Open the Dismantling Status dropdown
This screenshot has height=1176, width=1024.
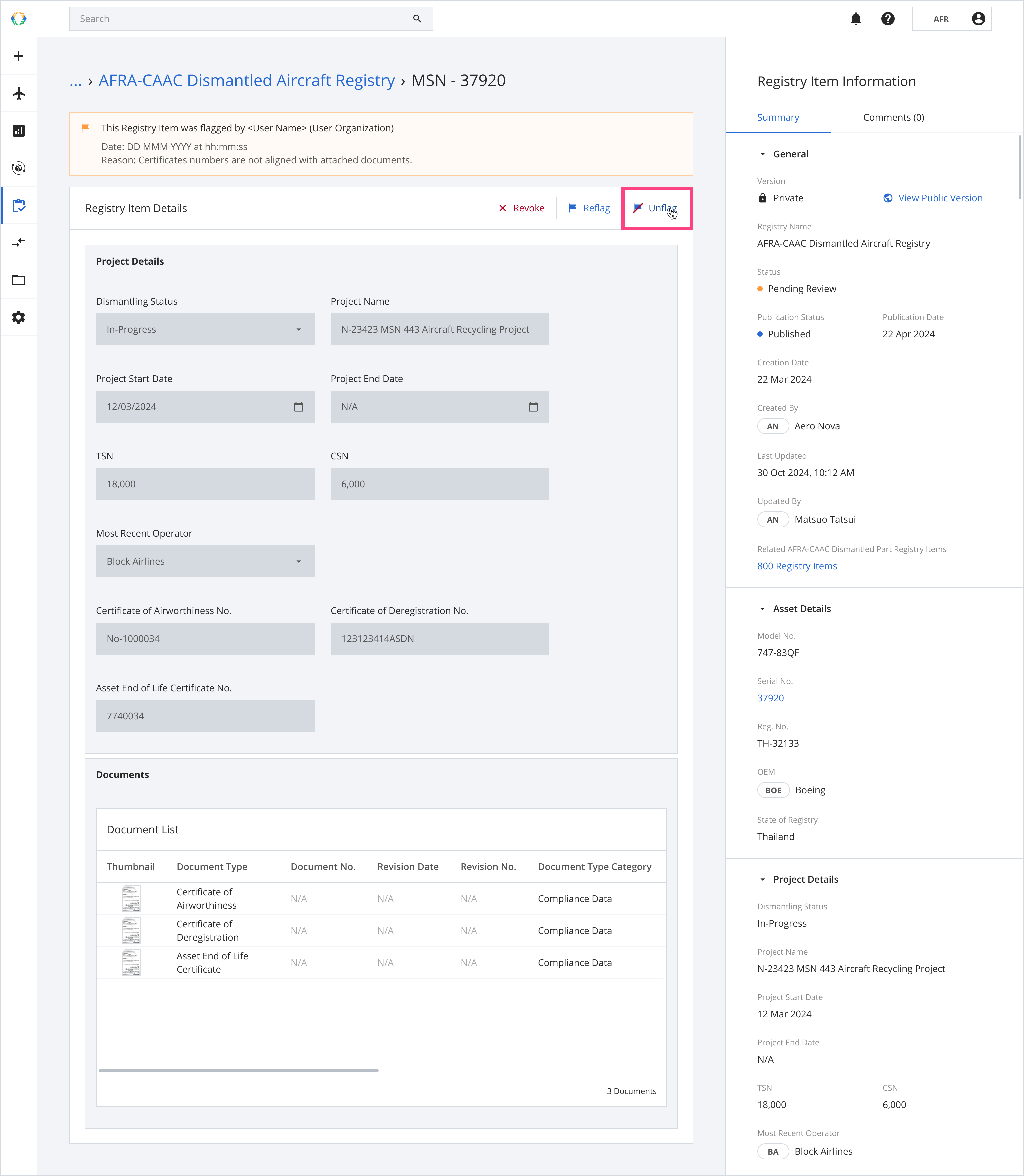pyautogui.click(x=205, y=329)
